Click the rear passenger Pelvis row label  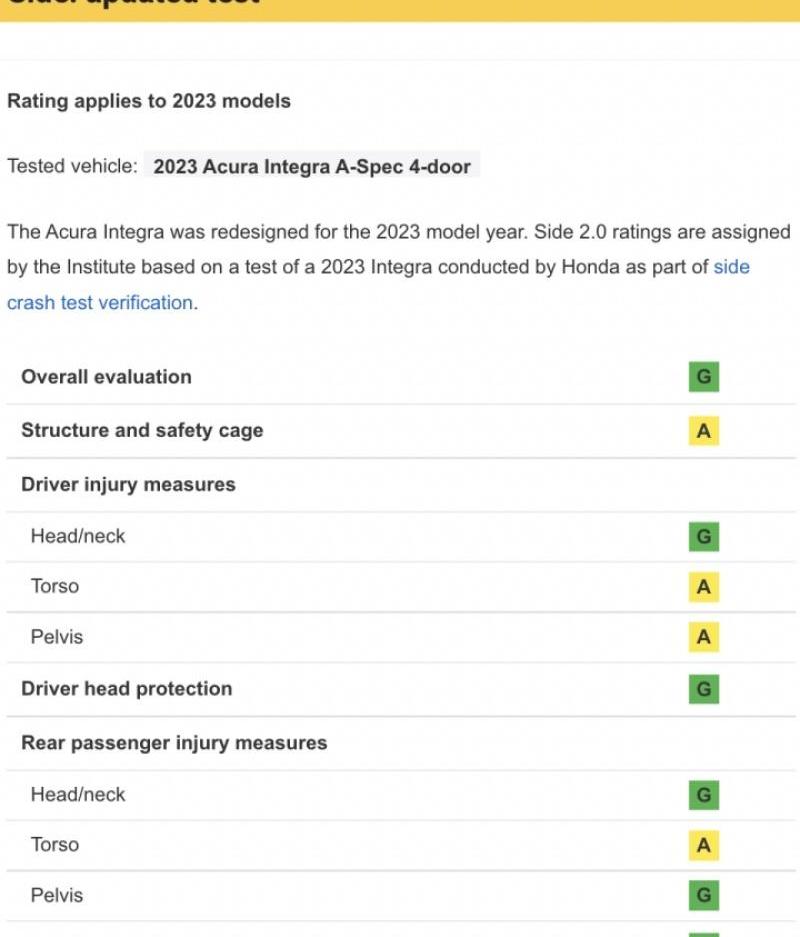point(57,895)
